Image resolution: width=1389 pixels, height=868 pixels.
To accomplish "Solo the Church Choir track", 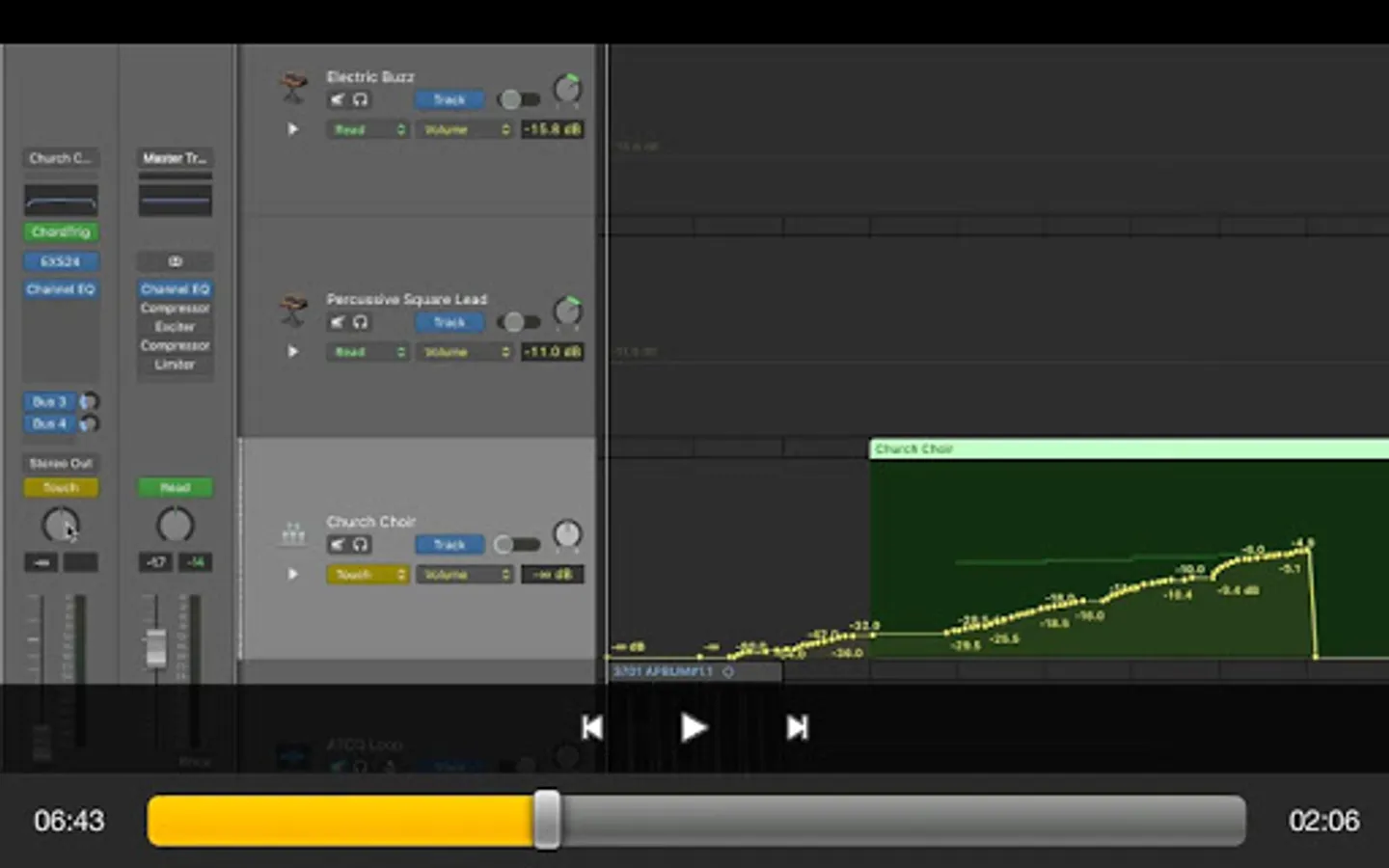I will tap(360, 545).
